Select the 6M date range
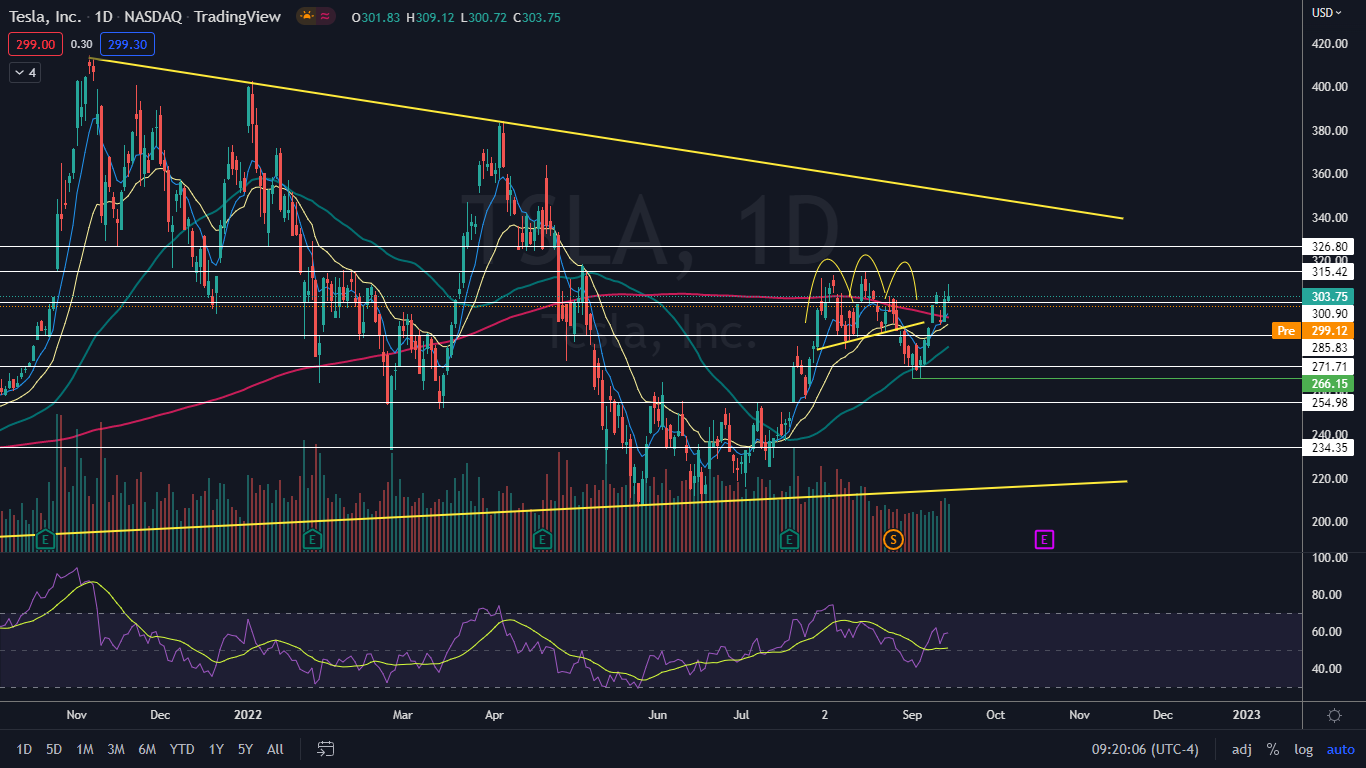The image size is (1366, 768). click(147, 749)
